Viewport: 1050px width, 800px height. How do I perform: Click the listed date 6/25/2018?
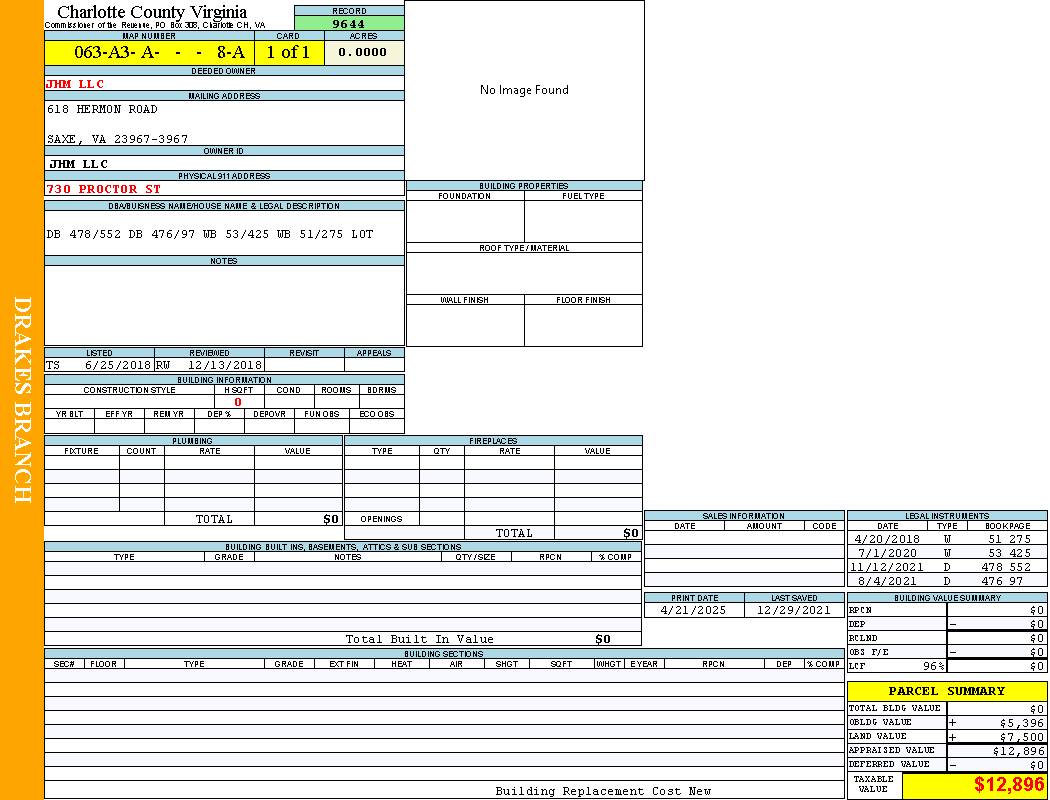click(x=117, y=365)
